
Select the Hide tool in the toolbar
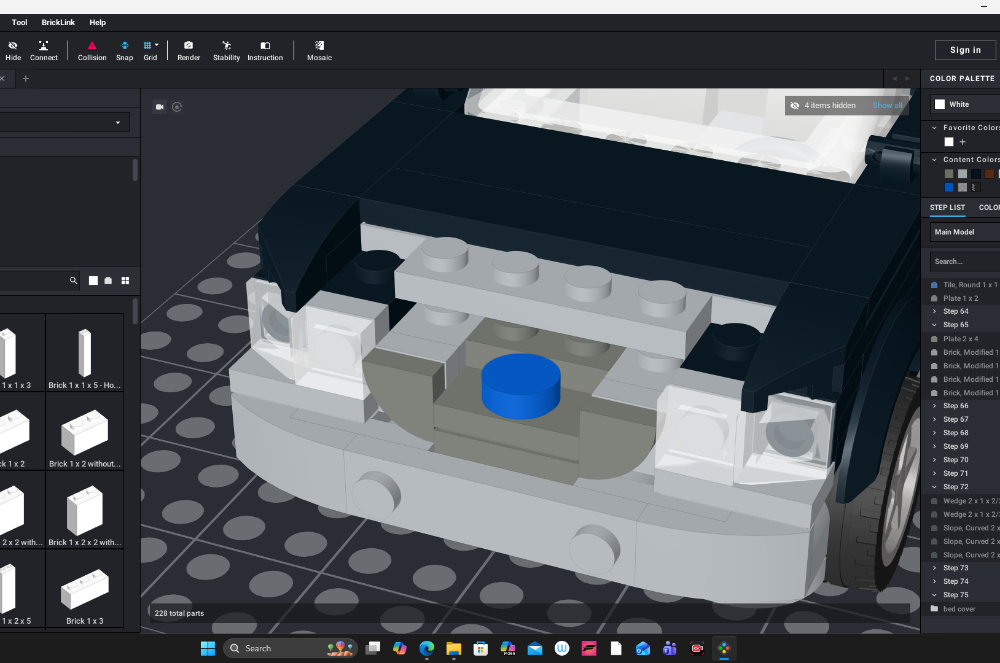13,49
